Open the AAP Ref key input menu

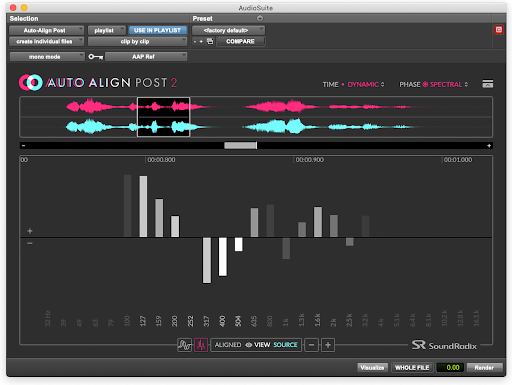[146, 57]
